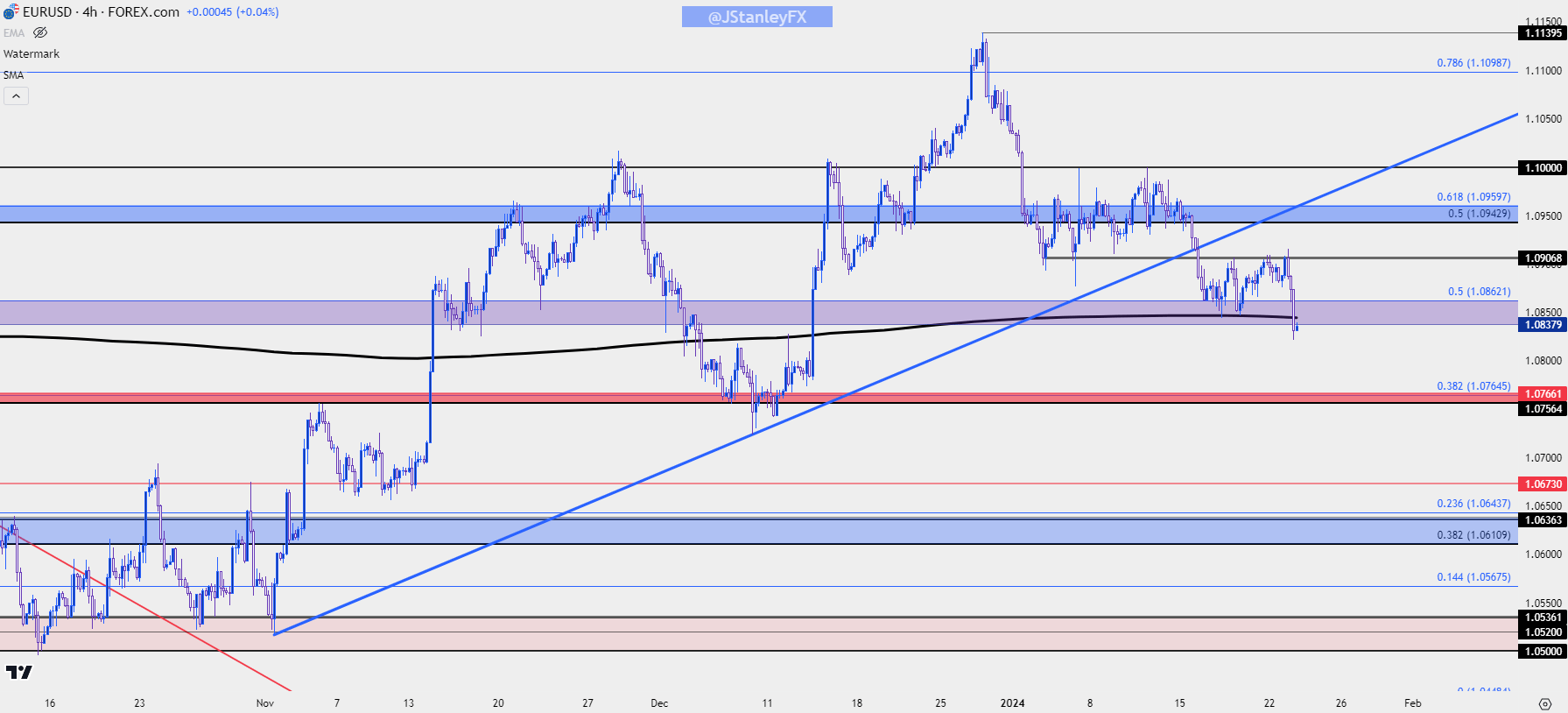Click the Feb date on time axis
Screen dimensions: 1568x713
1412,703
